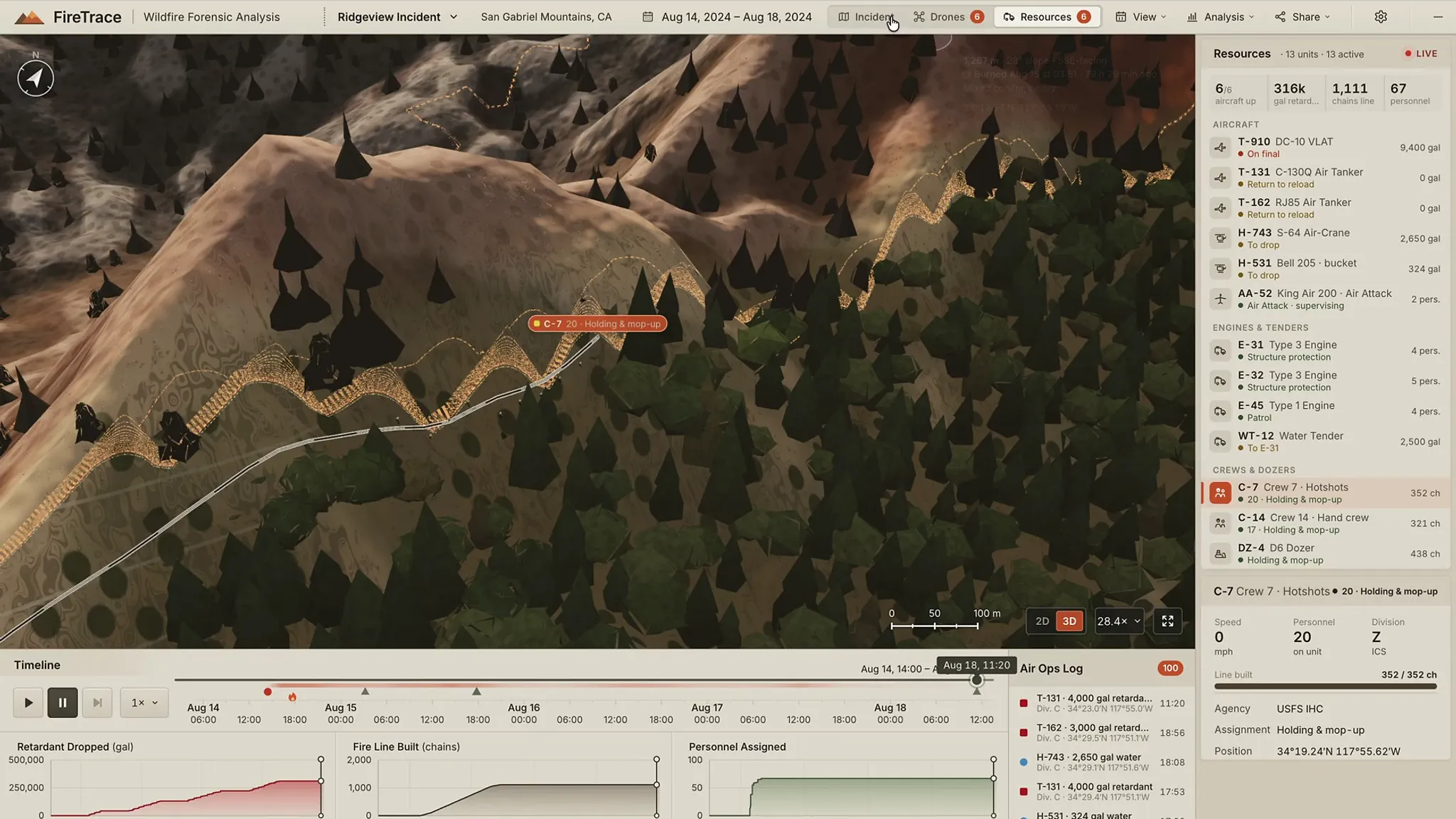The image size is (1456, 819).
Task: Open the 1× playback speed dropdown
Action: click(144, 702)
